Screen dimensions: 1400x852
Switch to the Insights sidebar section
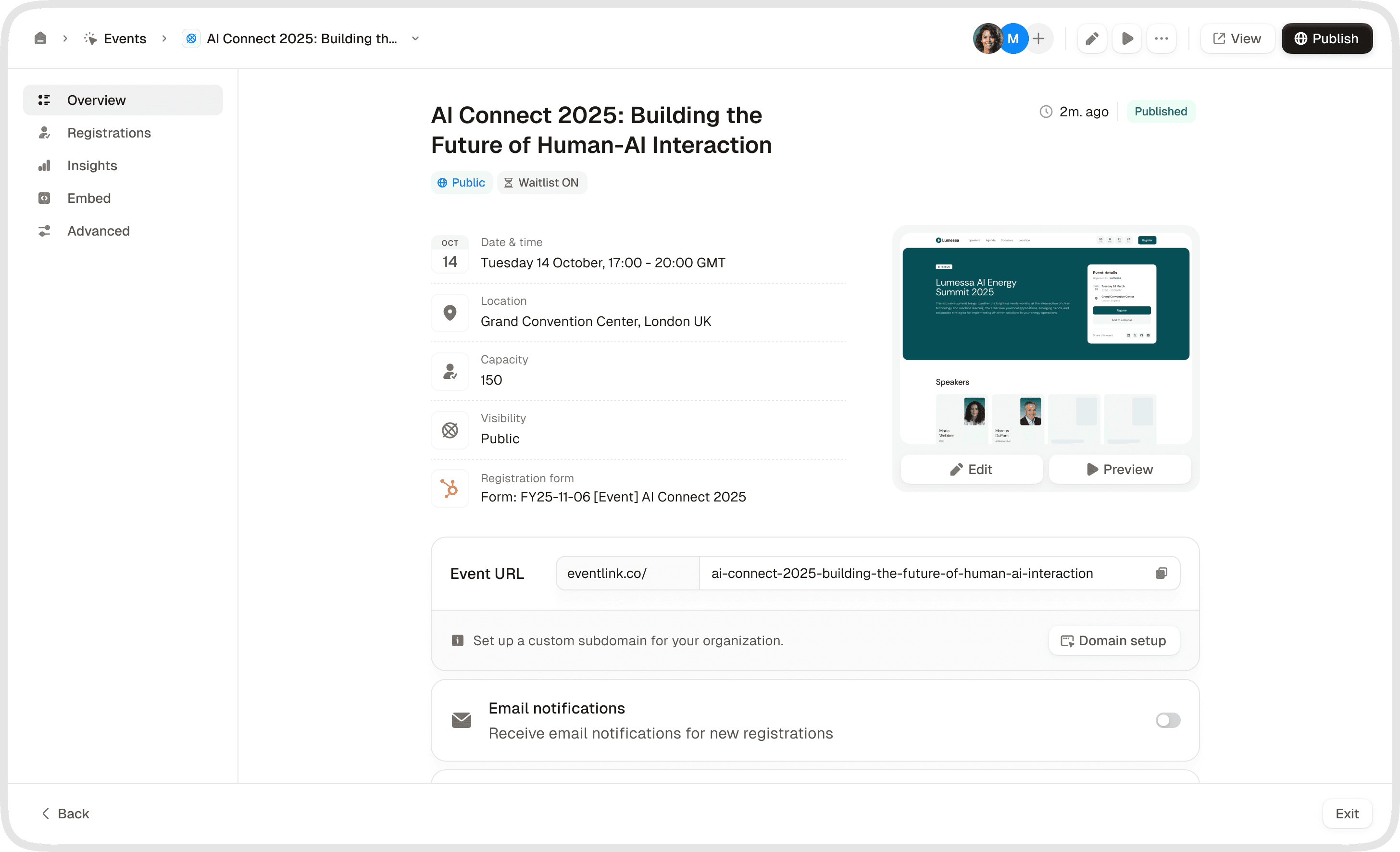point(92,165)
